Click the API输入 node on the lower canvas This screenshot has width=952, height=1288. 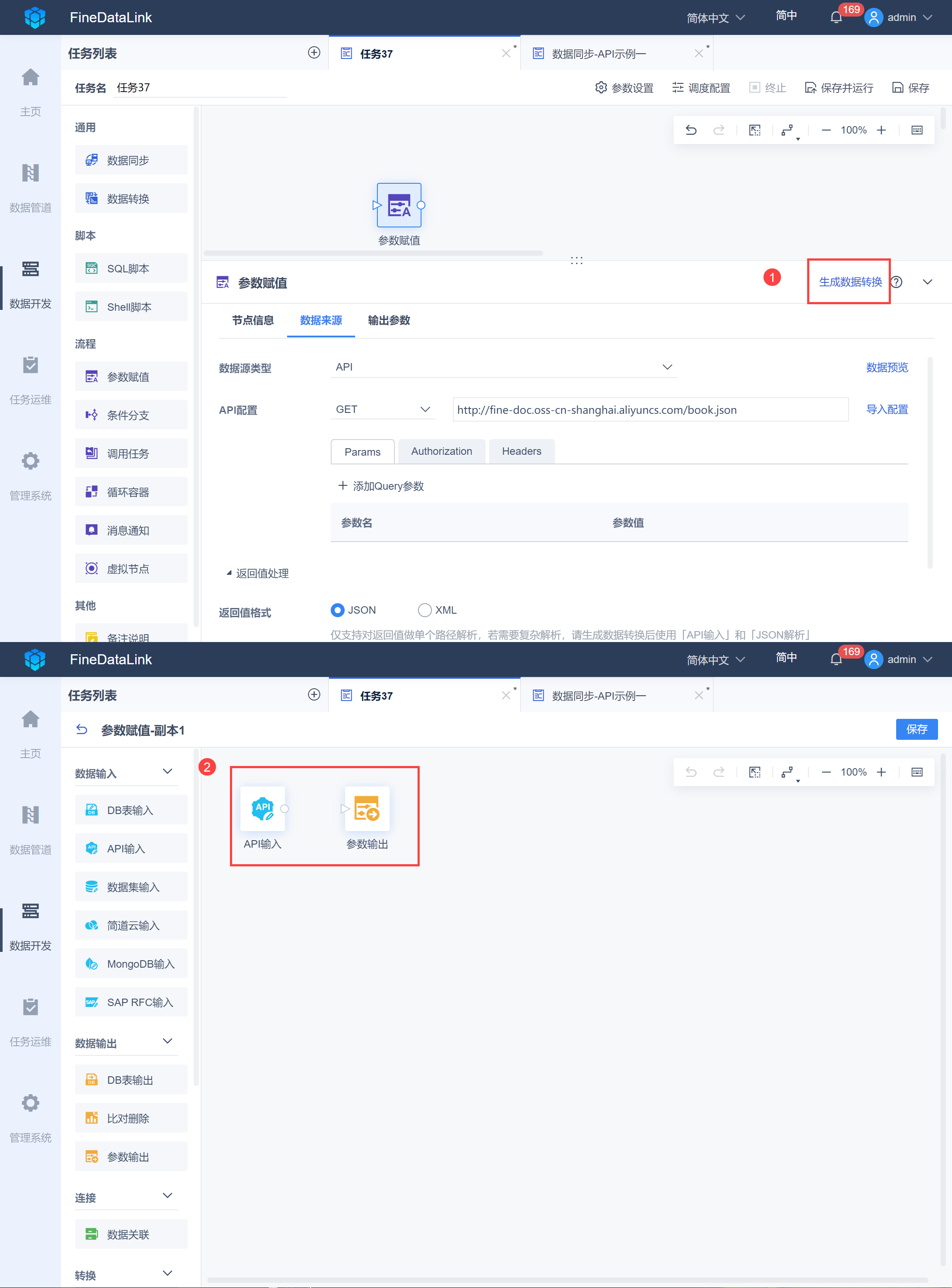pyautogui.click(x=263, y=808)
